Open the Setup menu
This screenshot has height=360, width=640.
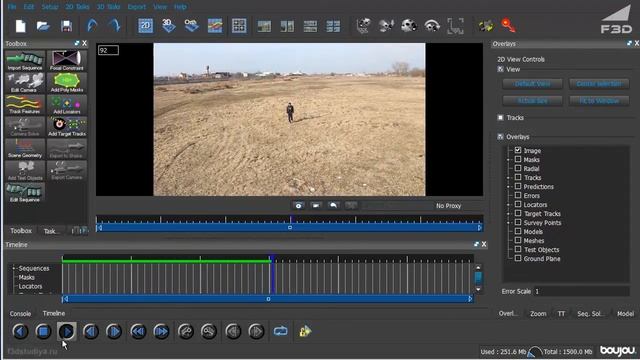pos(50,7)
